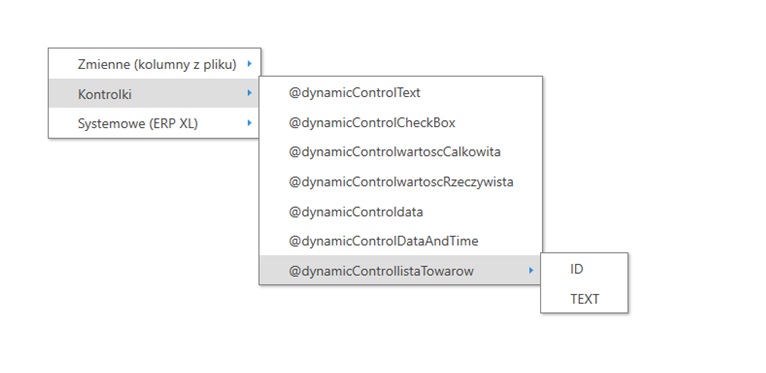
Task: Click the arrow beside Kontrolki
Action: point(250,93)
